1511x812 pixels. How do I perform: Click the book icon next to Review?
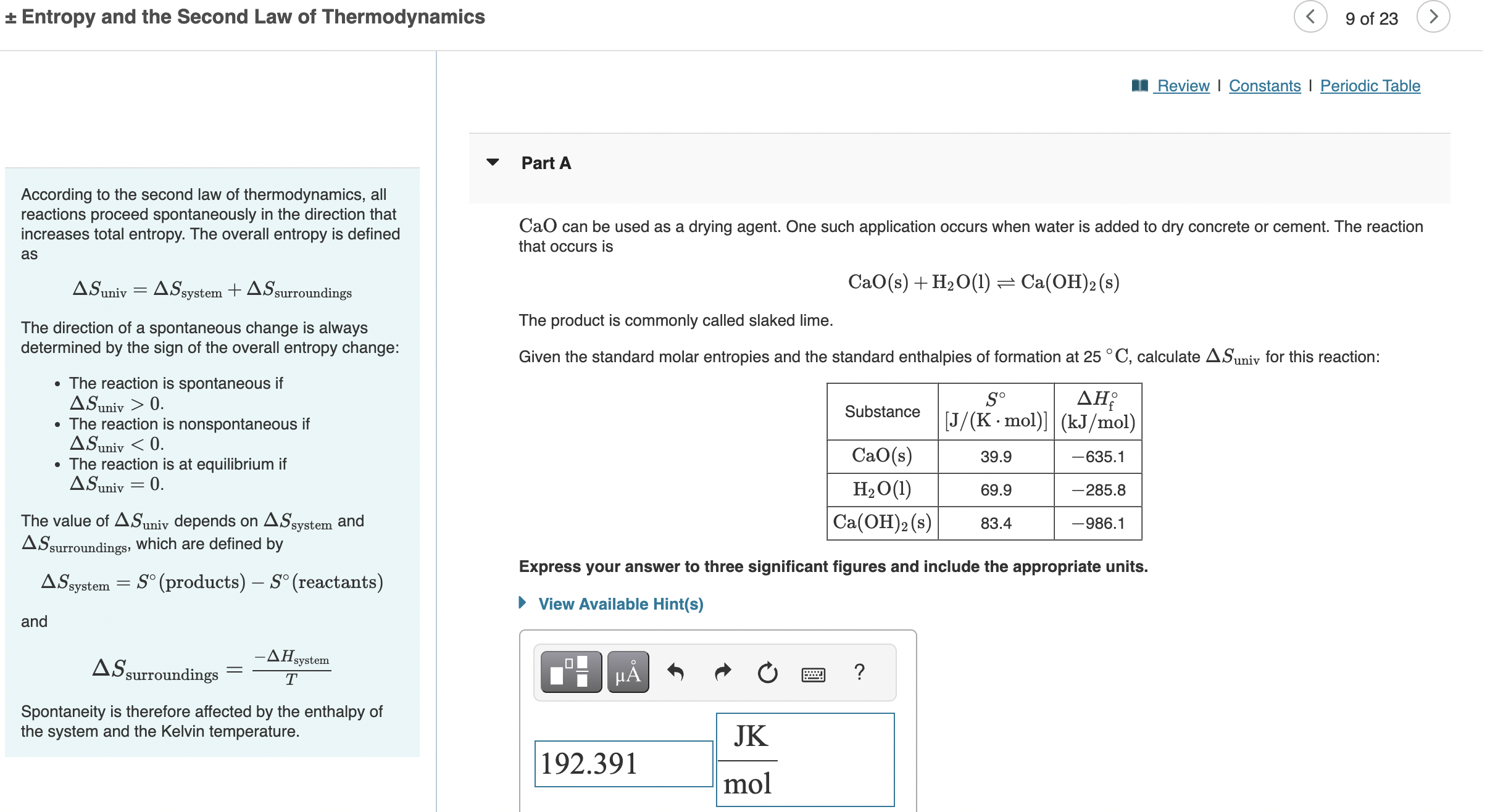tap(1141, 85)
